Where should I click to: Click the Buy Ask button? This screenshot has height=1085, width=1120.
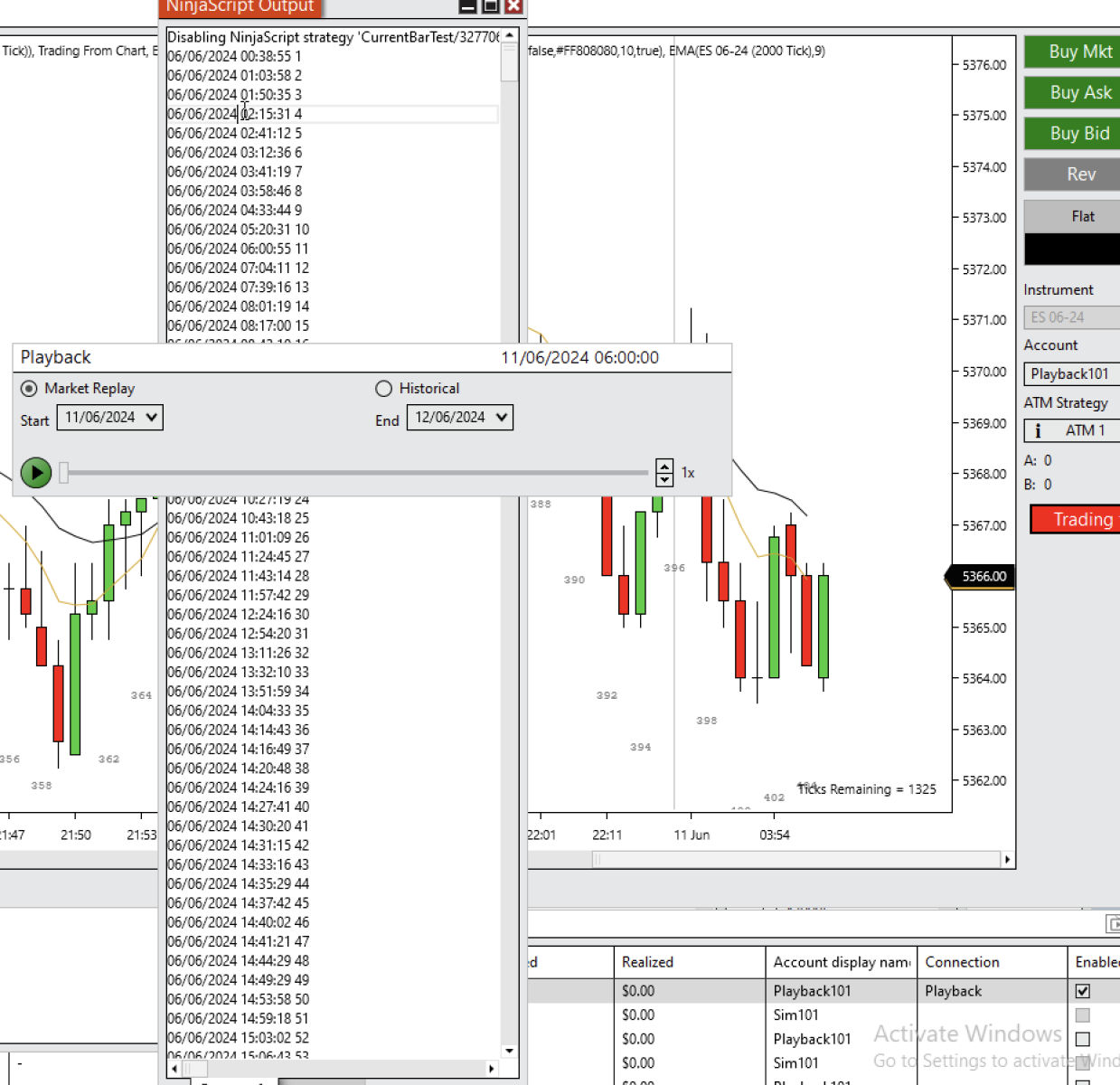(1073, 92)
